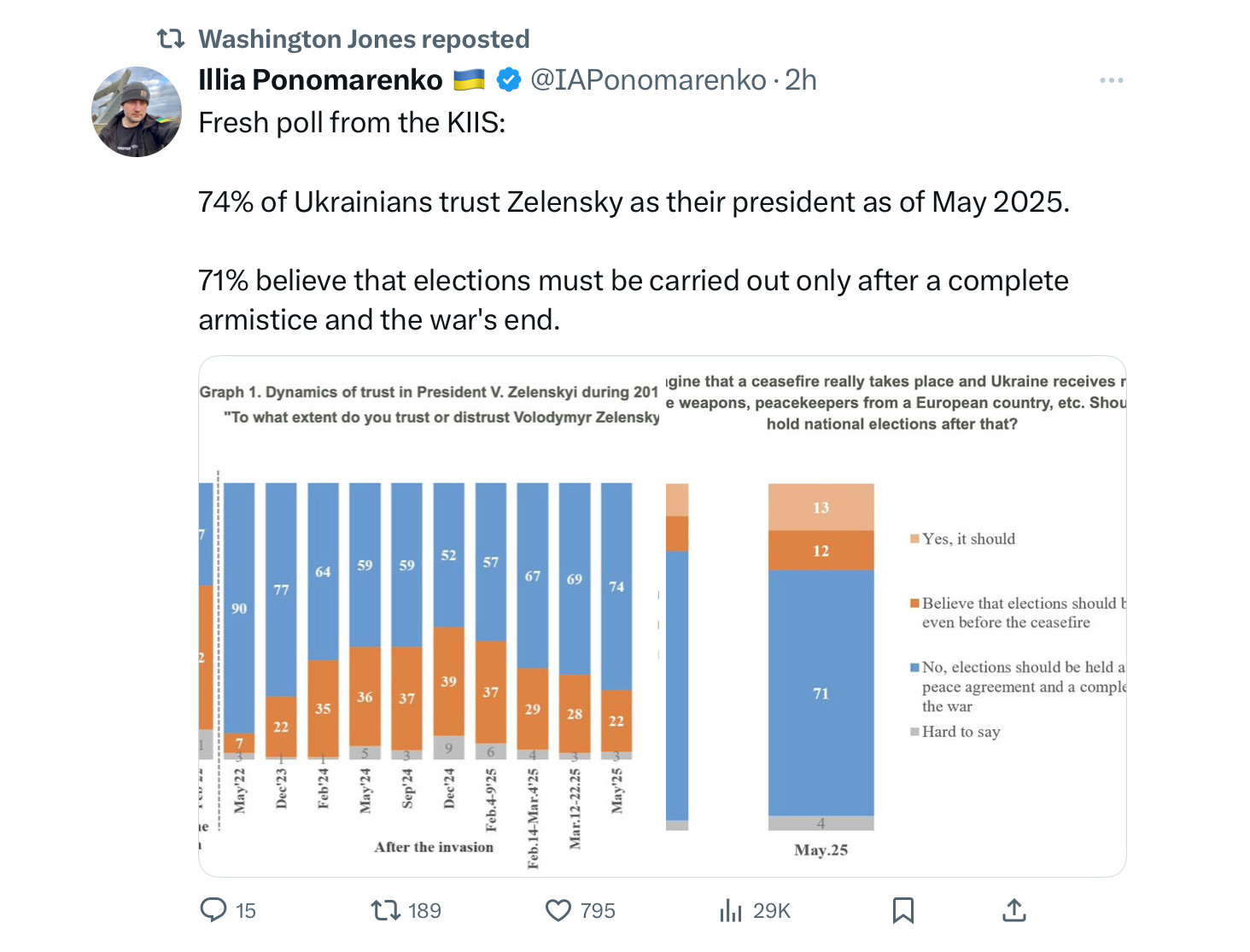Open the elections poll chart image
The image size is (1250, 952).
[896, 616]
